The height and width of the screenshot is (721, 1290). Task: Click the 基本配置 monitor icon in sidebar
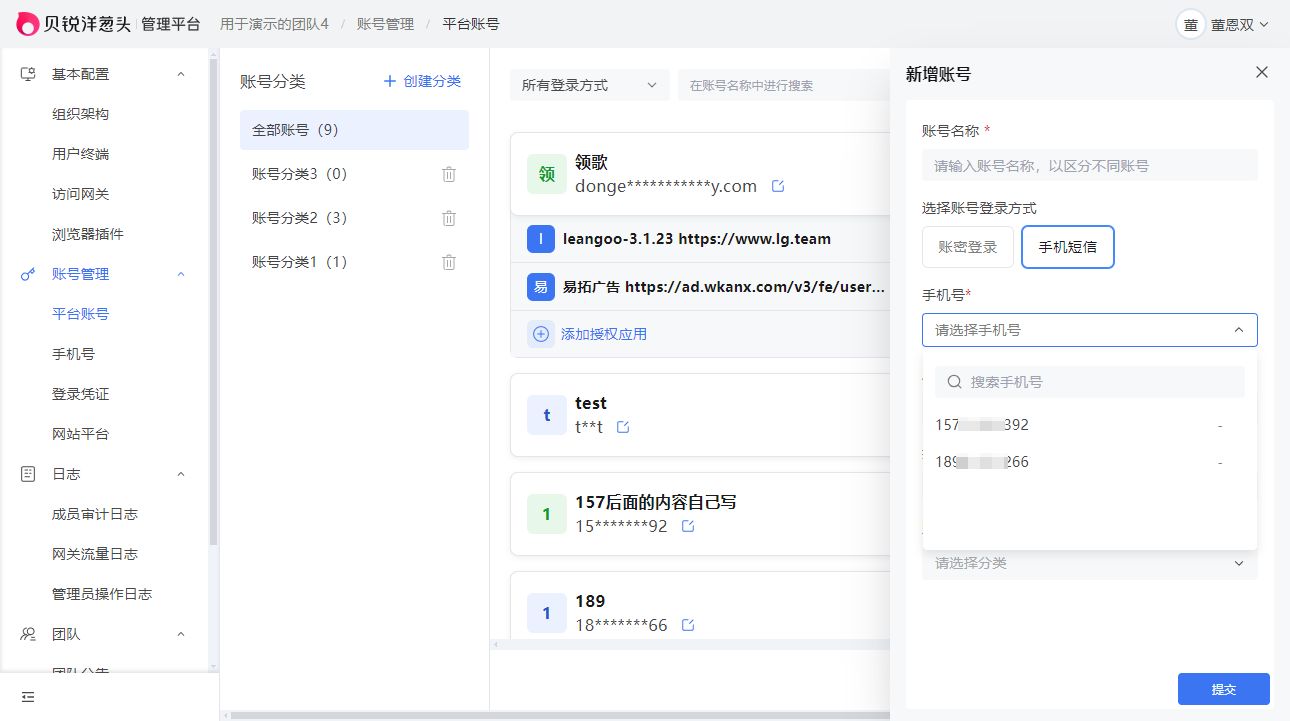[28, 74]
